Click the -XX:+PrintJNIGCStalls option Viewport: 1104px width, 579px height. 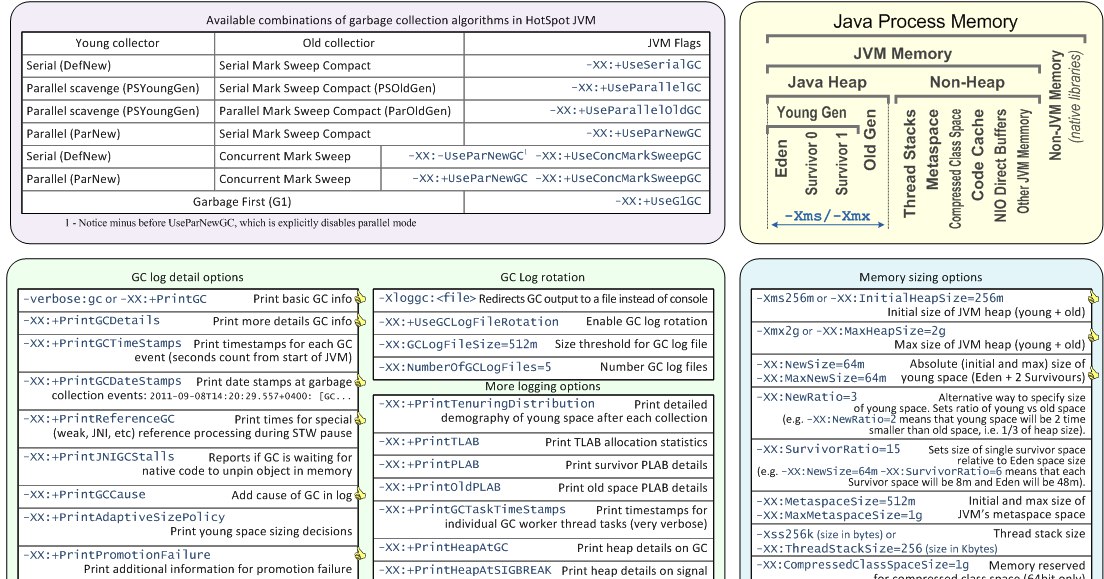[99, 456]
